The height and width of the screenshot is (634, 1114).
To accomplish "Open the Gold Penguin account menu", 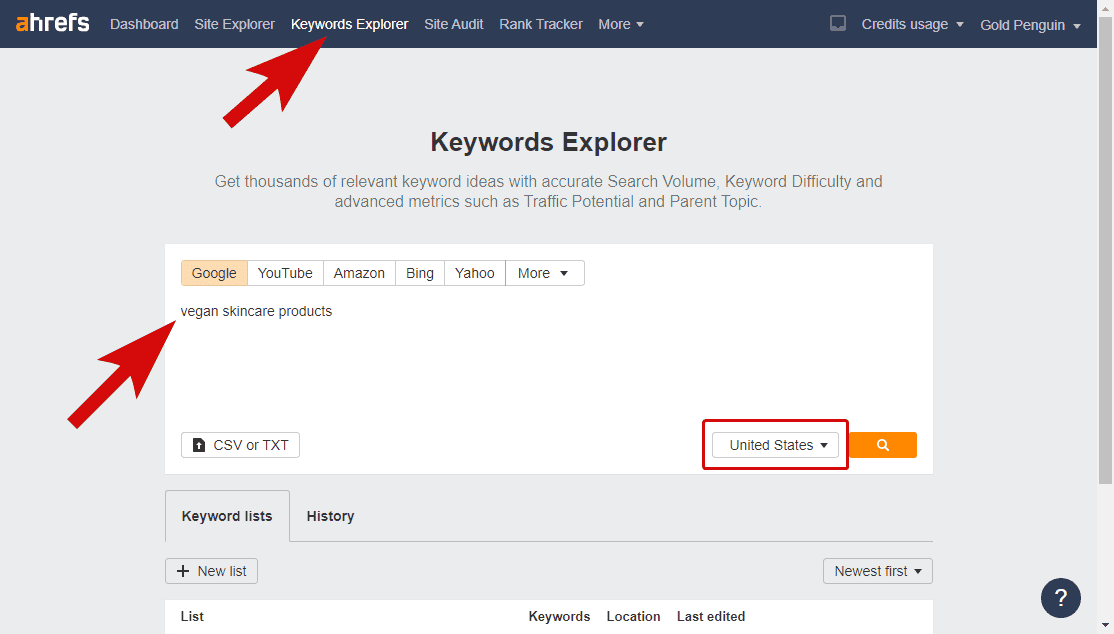I will click(1030, 25).
